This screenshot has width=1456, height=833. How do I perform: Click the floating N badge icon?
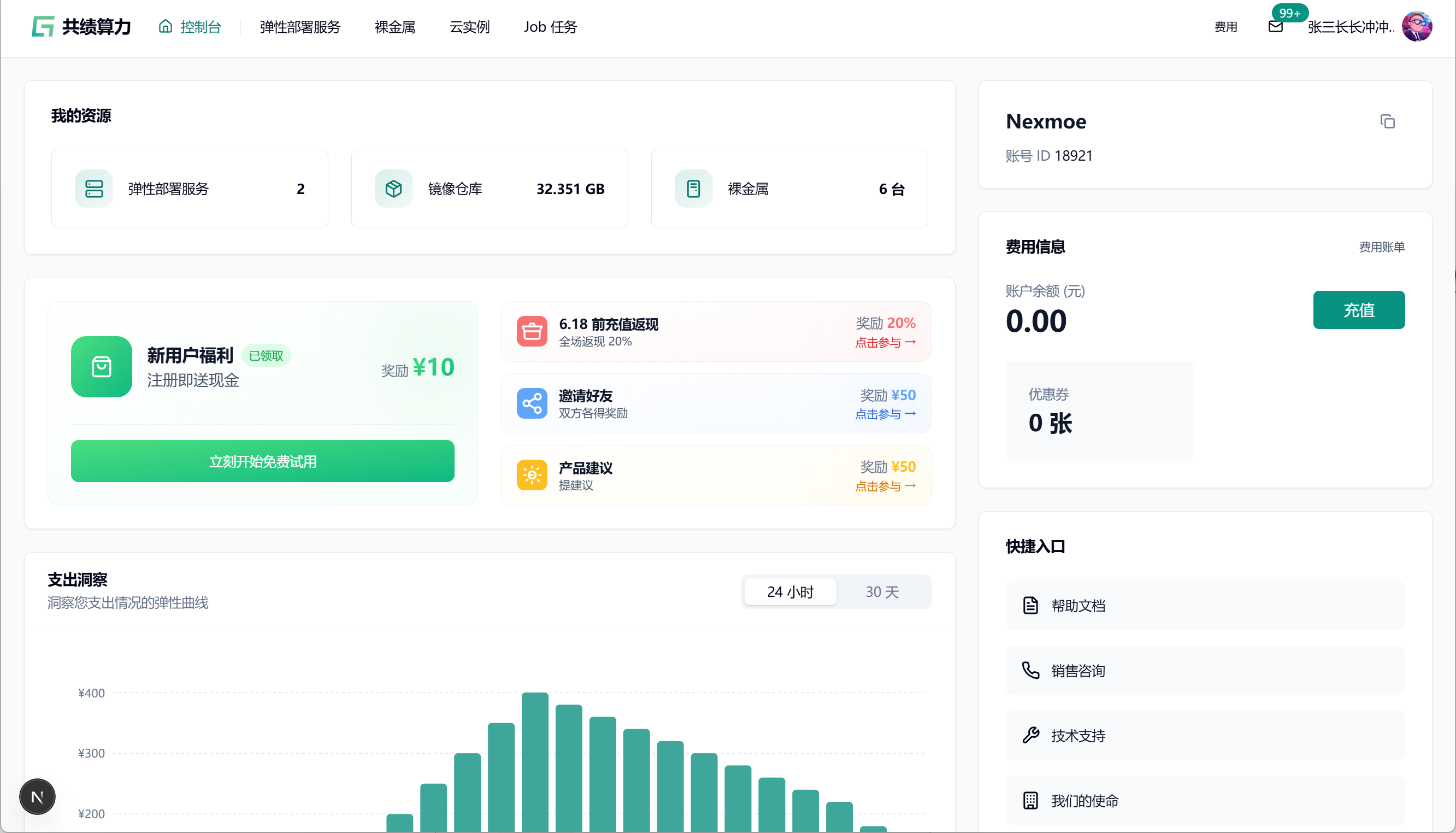point(37,796)
